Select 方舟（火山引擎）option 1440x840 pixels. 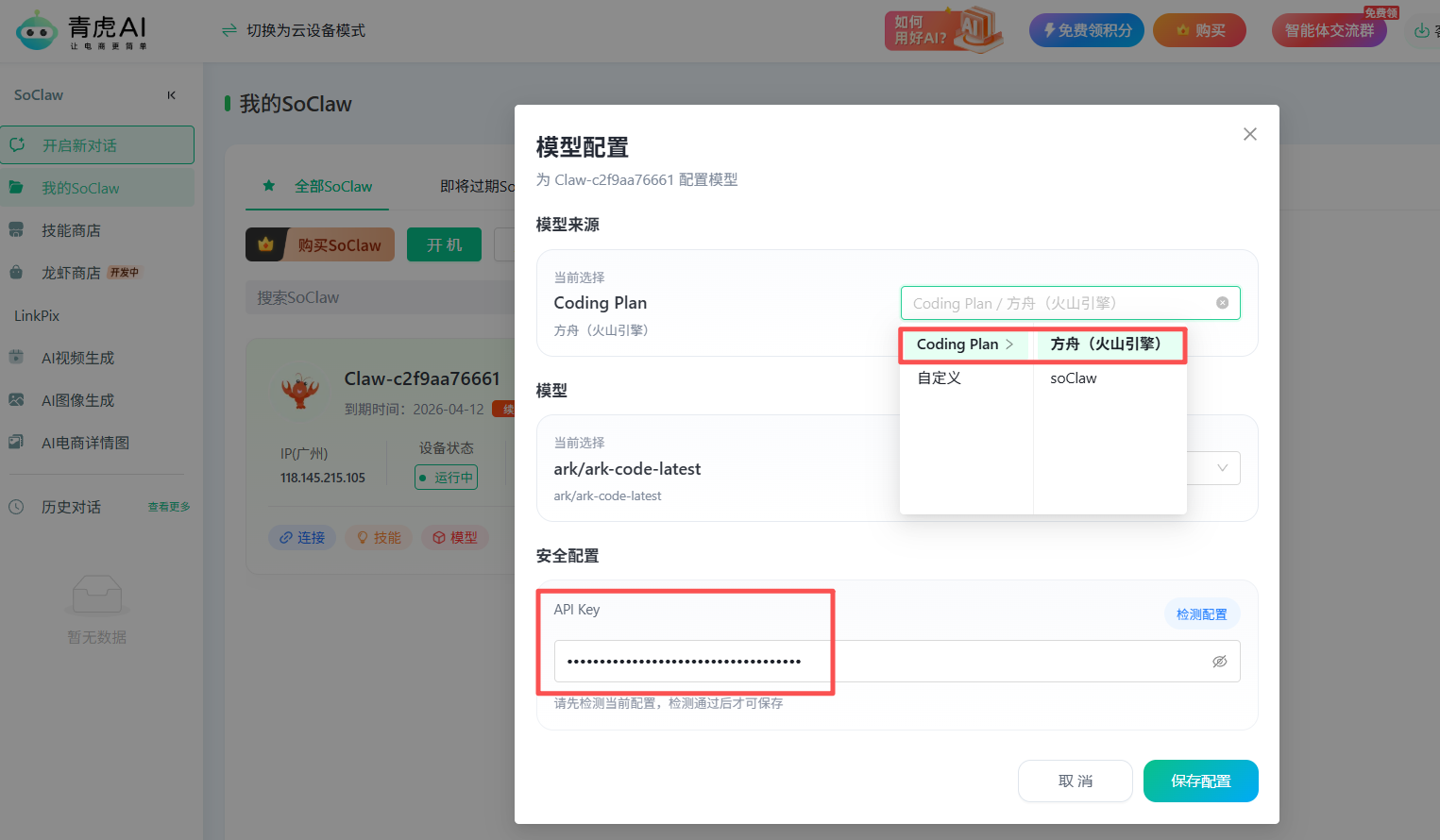[x=1110, y=344]
